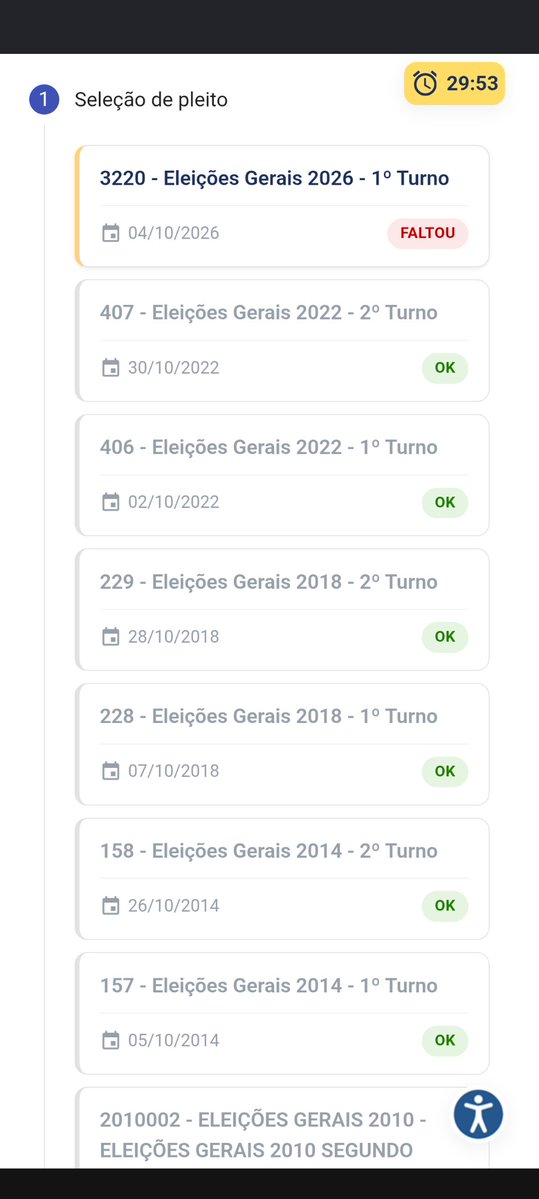The height and width of the screenshot is (1199, 539).
Task: Click the alarm clock timer icon
Action: coord(425,83)
